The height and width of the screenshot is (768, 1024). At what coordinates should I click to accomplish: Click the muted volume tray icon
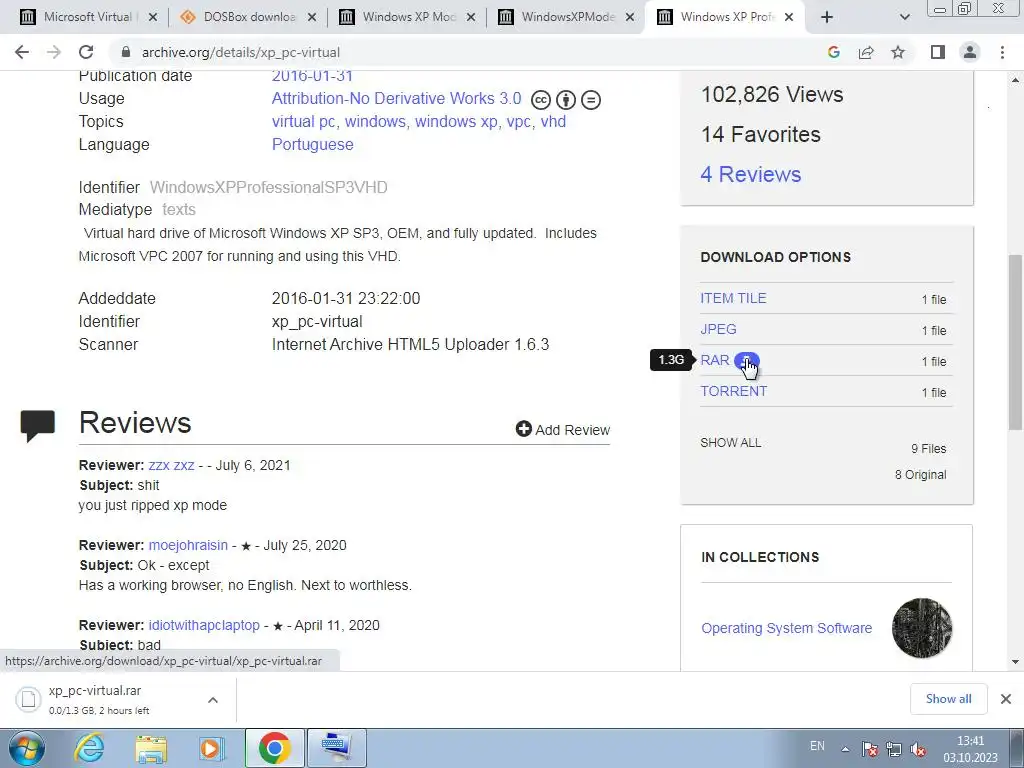click(x=918, y=749)
